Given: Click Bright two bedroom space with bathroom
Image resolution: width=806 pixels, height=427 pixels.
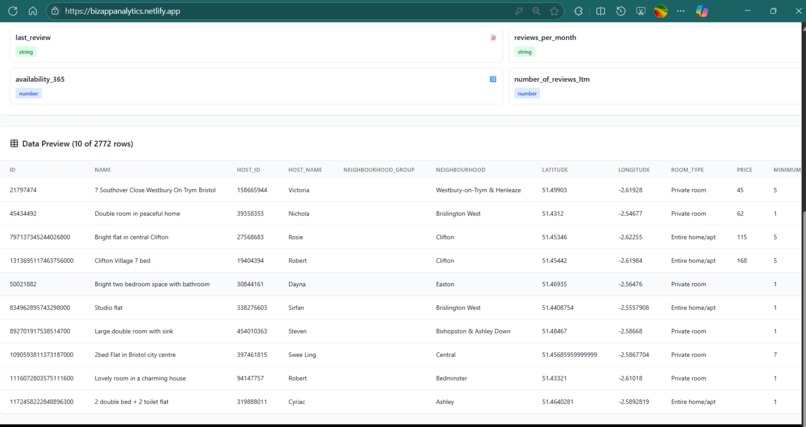Looking at the screenshot, I should pos(152,284).
